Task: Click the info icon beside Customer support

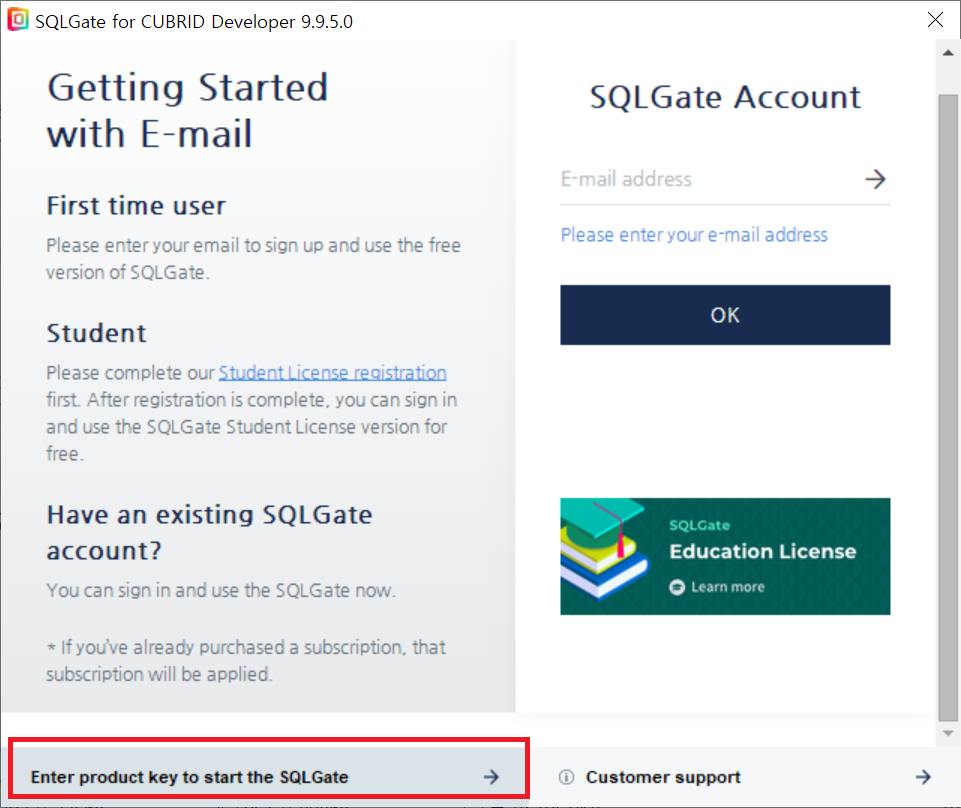Action: coord(566,777)
